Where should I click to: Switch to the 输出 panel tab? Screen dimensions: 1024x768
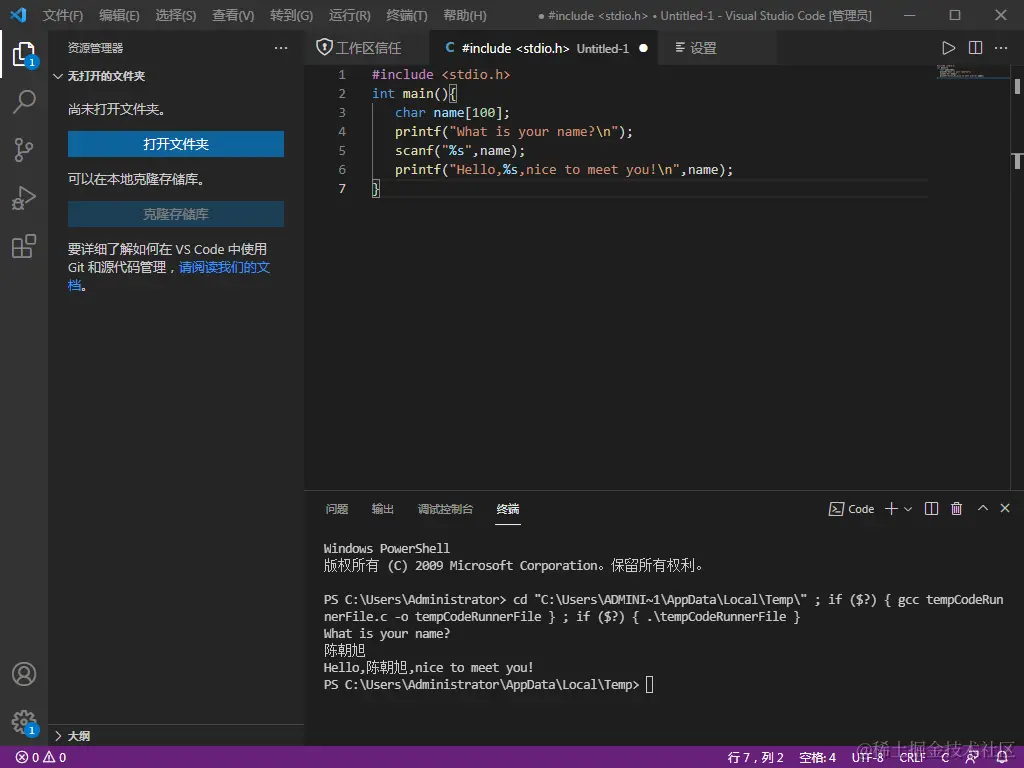pos(383,509)
